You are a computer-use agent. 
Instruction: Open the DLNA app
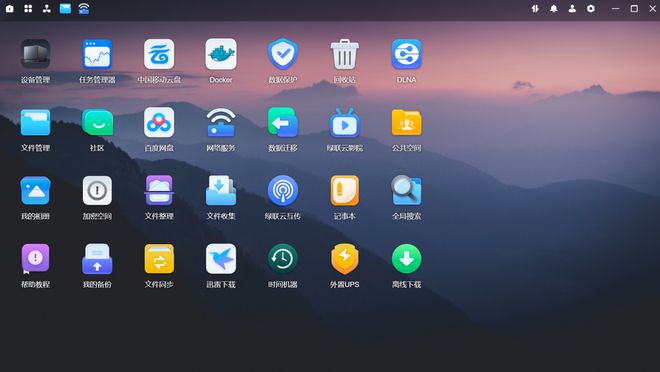tap(407, 54)
